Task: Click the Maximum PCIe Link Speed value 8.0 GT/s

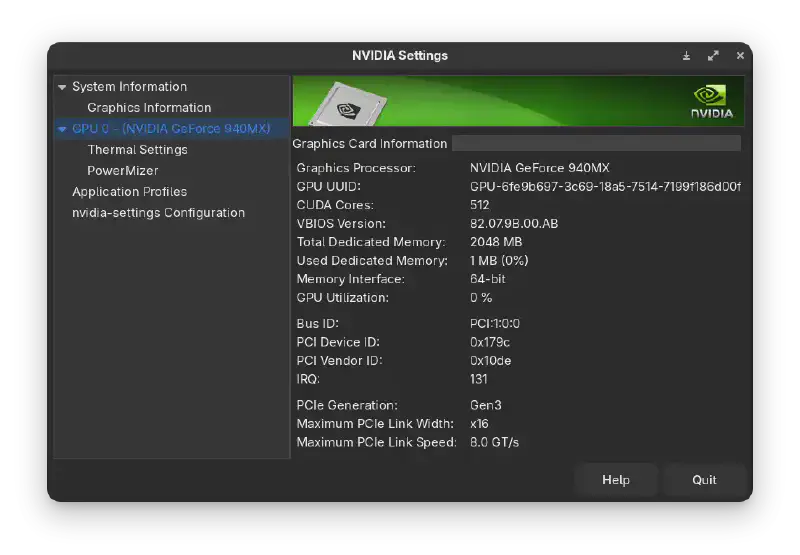Action: 494,442
